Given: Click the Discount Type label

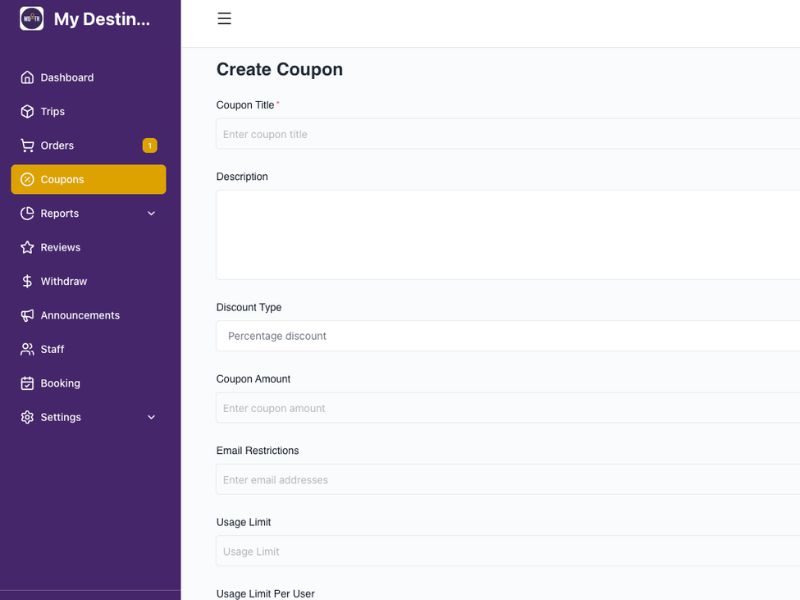Looking at the screenshot, I should [x=249, y=307].
